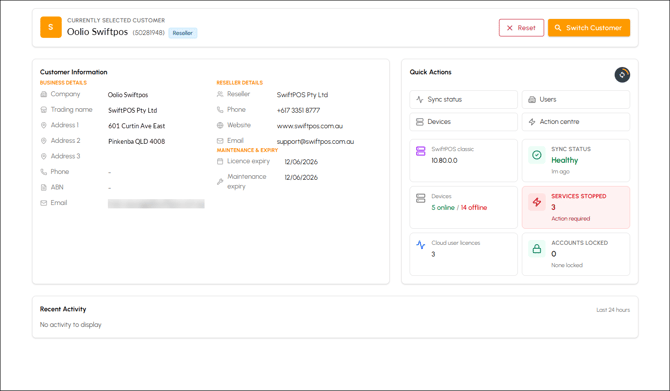
Task: Open Sync status quick action
Action: (x=463, y=99)
